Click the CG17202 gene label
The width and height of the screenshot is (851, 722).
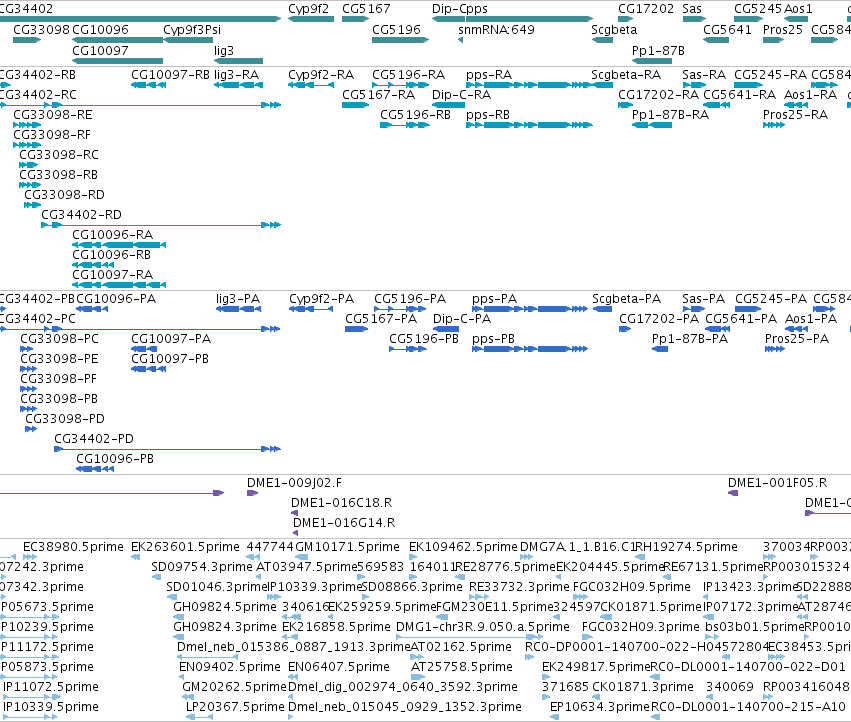pos(645,9)
